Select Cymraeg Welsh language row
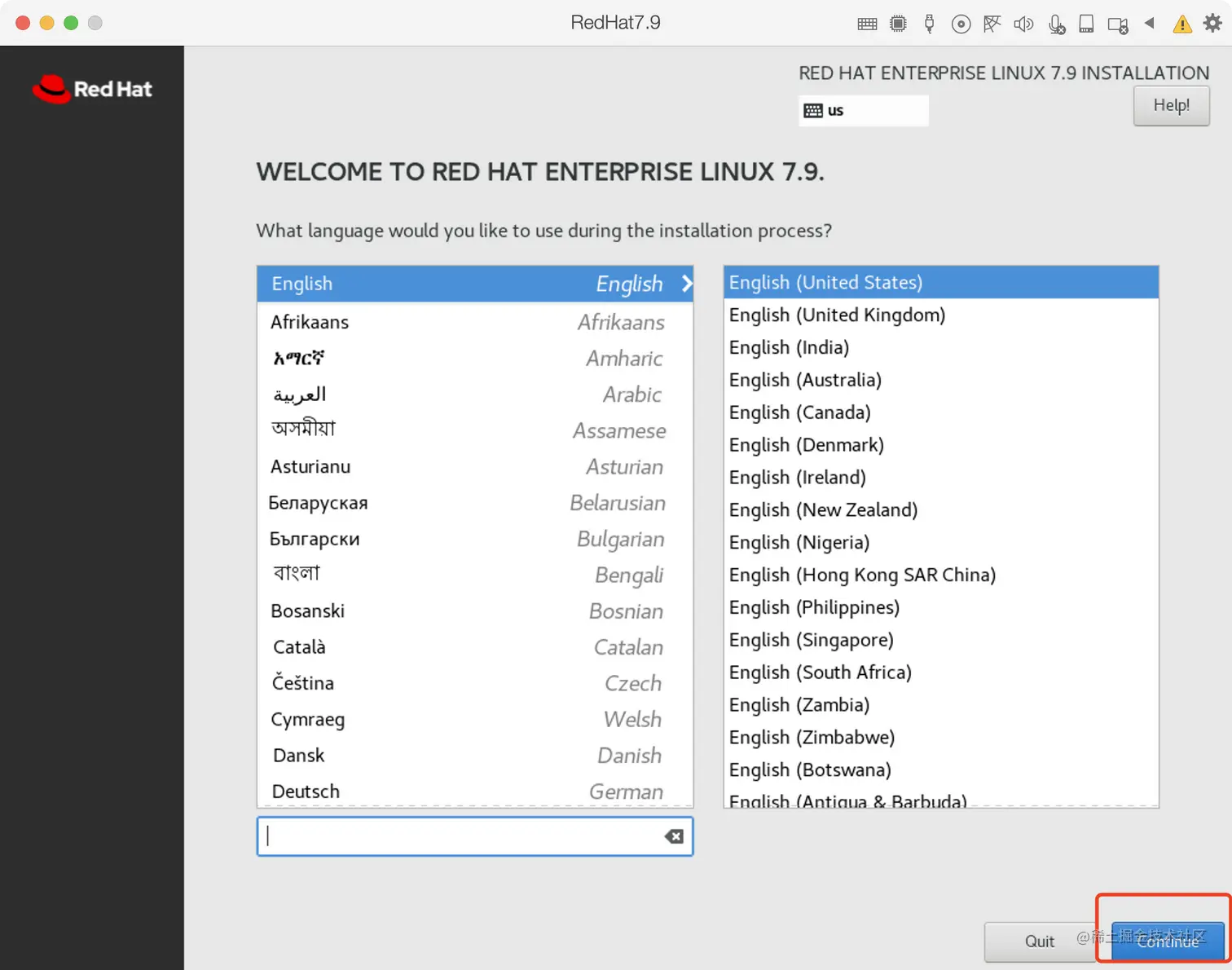 (475, 720)
